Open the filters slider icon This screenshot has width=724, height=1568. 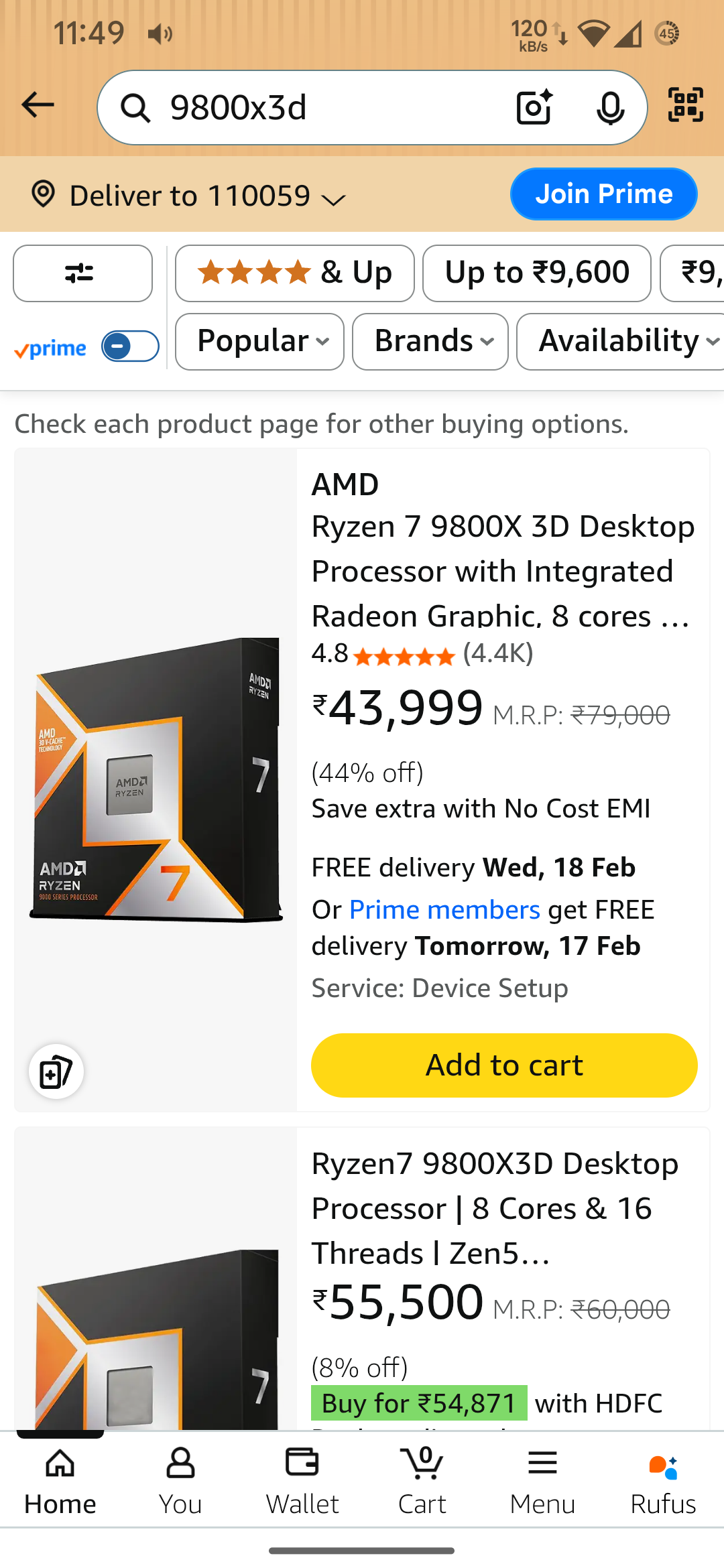coord(82,273)
